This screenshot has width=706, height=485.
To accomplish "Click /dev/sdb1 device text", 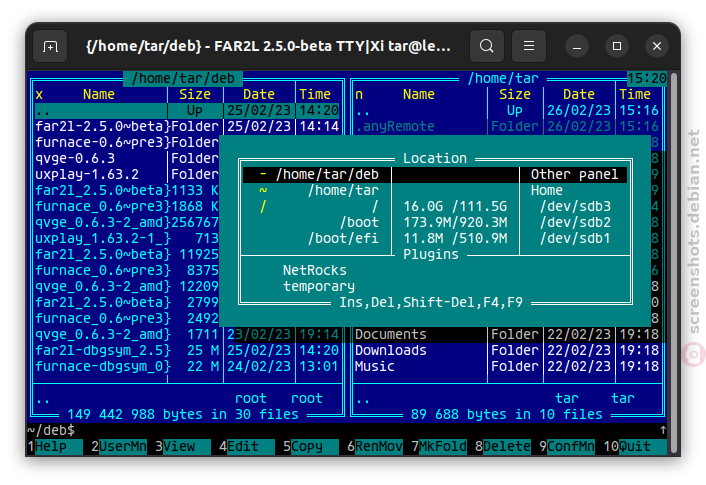I will [x=575, y=238].
